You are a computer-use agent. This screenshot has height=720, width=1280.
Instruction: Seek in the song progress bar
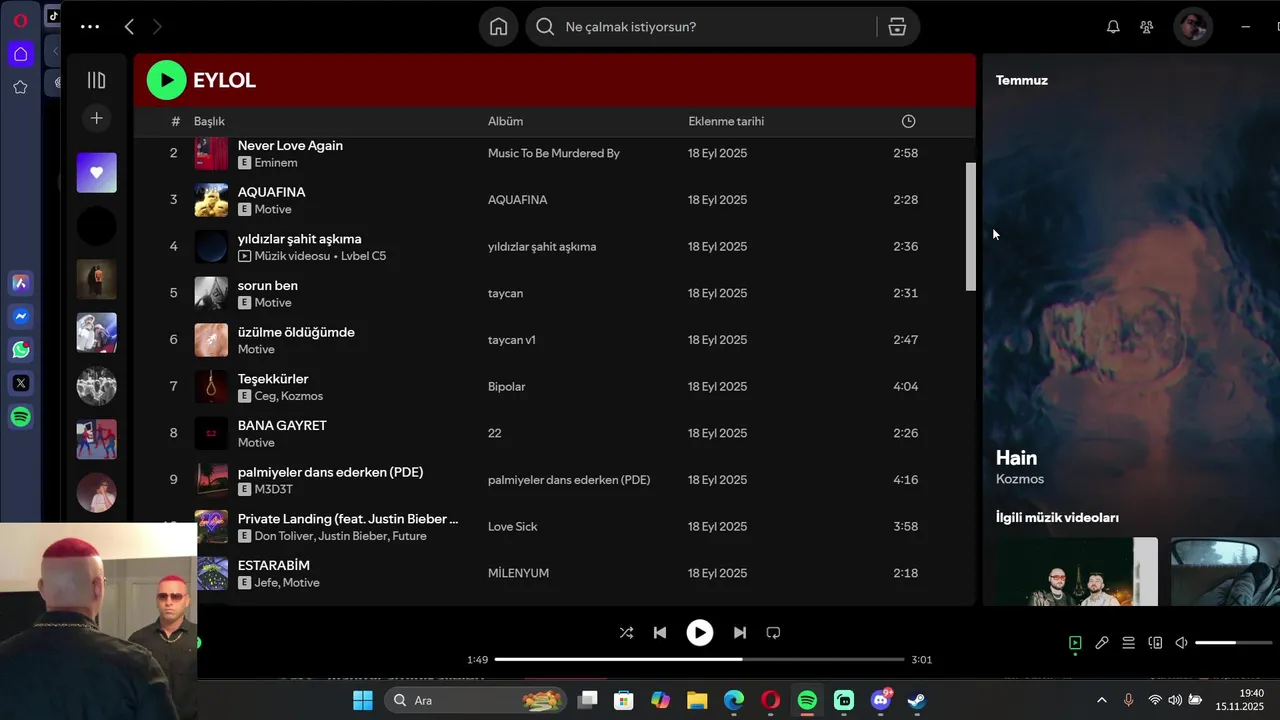[x=699, y=659]
